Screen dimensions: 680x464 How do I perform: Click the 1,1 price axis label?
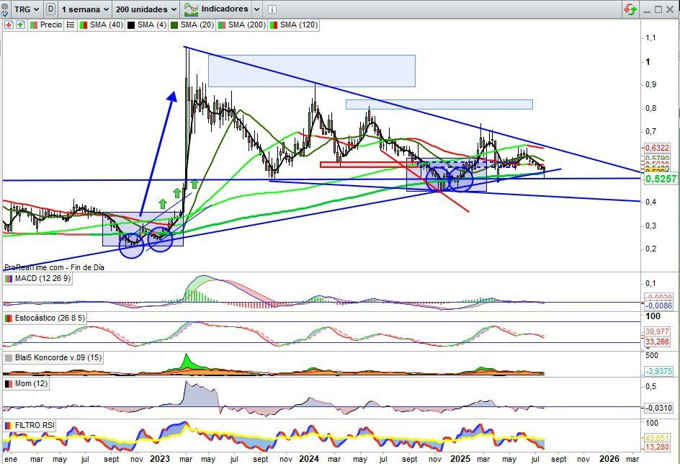coord(651,38)
